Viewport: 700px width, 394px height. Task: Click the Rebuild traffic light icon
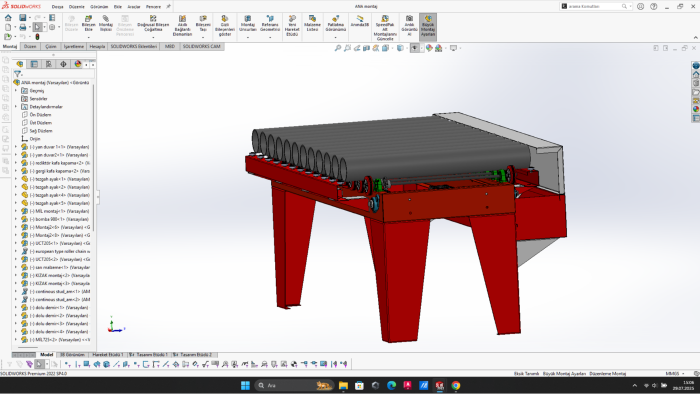[x=38, y=37]
